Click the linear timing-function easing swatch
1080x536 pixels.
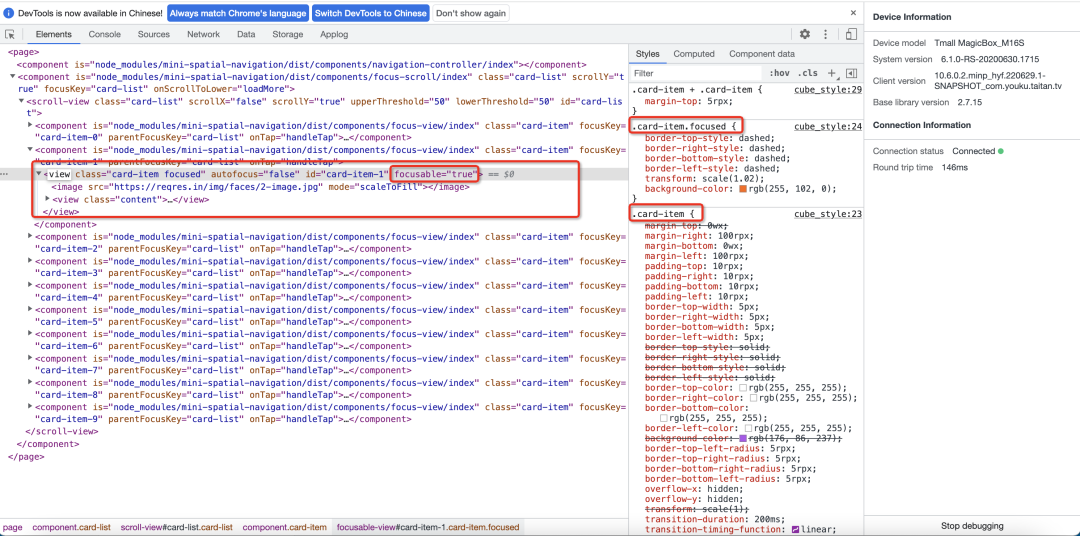[x=796, y=529]
